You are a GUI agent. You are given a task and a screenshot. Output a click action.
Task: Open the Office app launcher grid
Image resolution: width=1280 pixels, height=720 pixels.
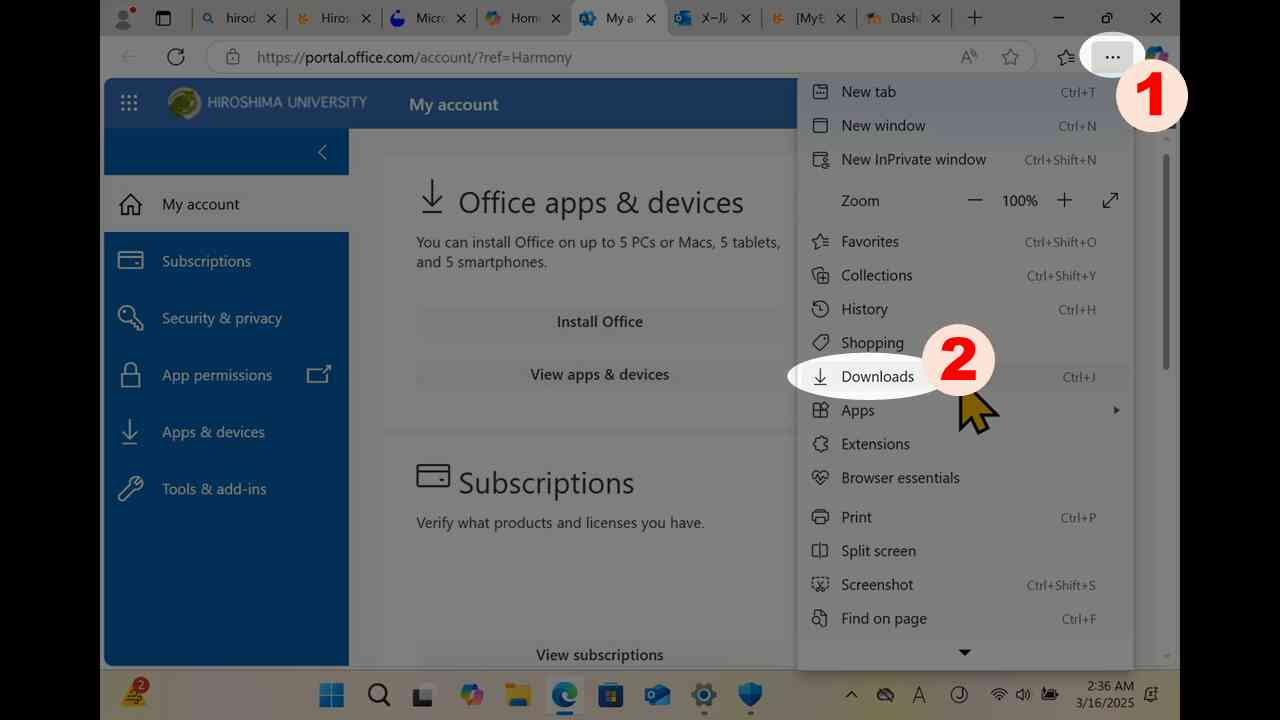pyautogui.click(x=129, y=103)
